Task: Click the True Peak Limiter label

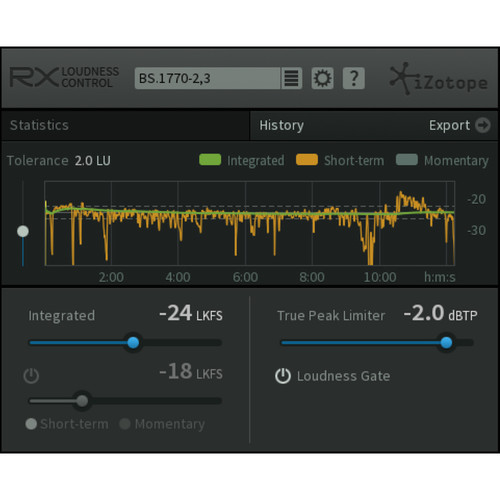Action: coord(331,316)
